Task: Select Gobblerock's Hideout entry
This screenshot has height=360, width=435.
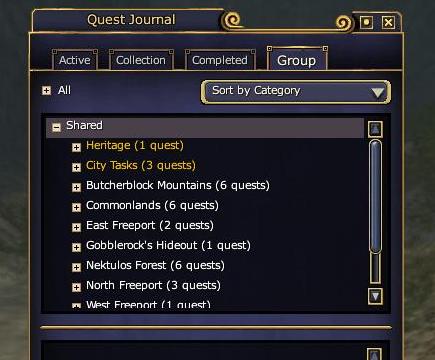Action: tap(168, 245)
